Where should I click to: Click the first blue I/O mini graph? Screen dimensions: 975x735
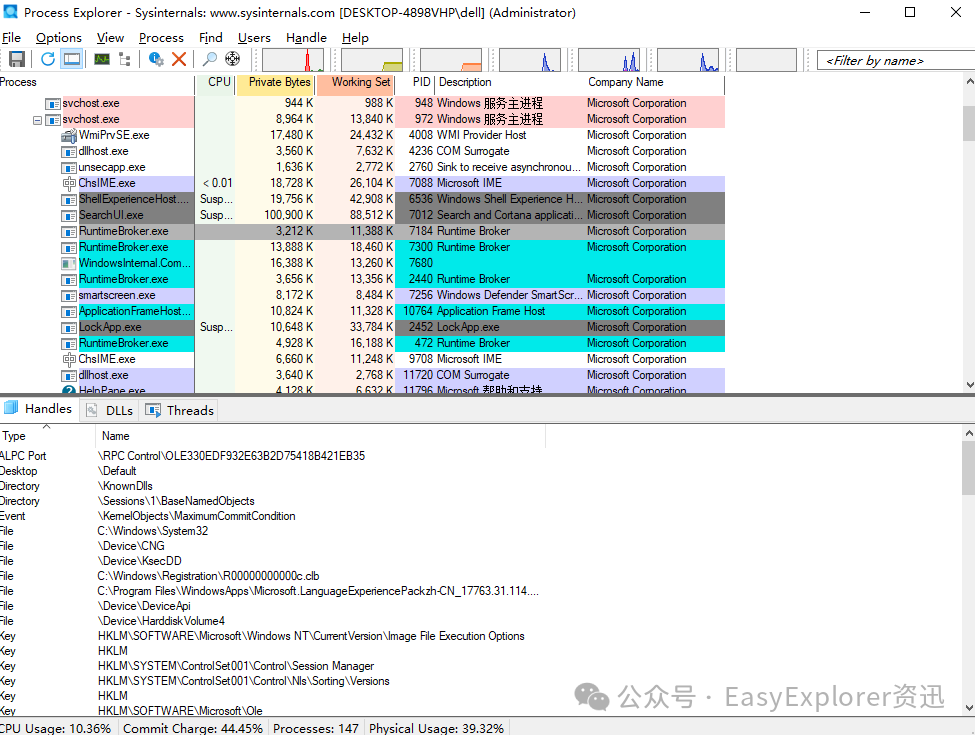point(530,60)
